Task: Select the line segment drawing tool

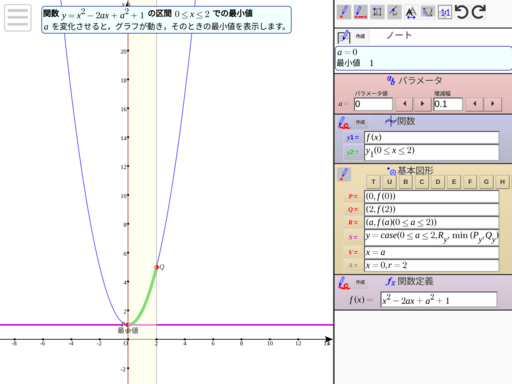Action: (360, 12)
